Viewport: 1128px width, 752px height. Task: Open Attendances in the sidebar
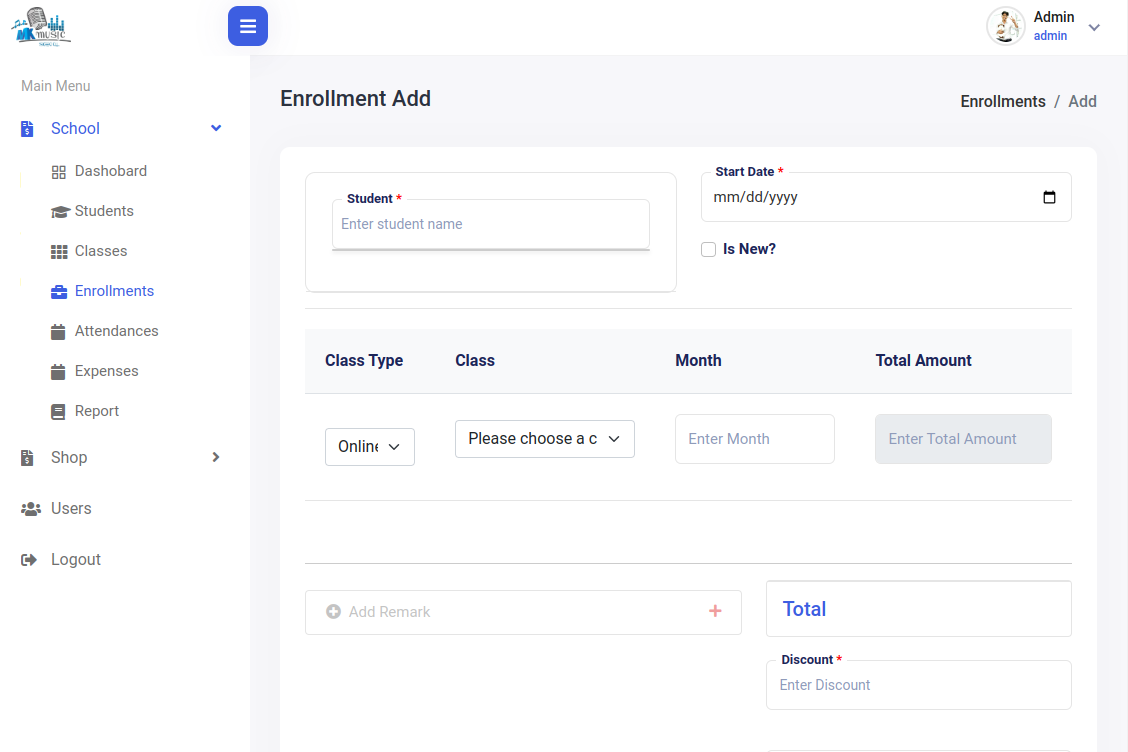pyautogui.click(x=116, y=331)
